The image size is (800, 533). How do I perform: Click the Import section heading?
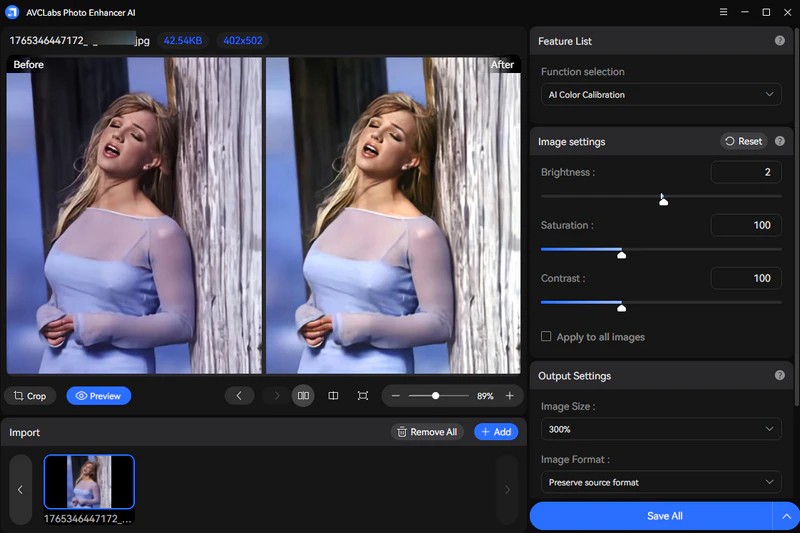point(24,433)
